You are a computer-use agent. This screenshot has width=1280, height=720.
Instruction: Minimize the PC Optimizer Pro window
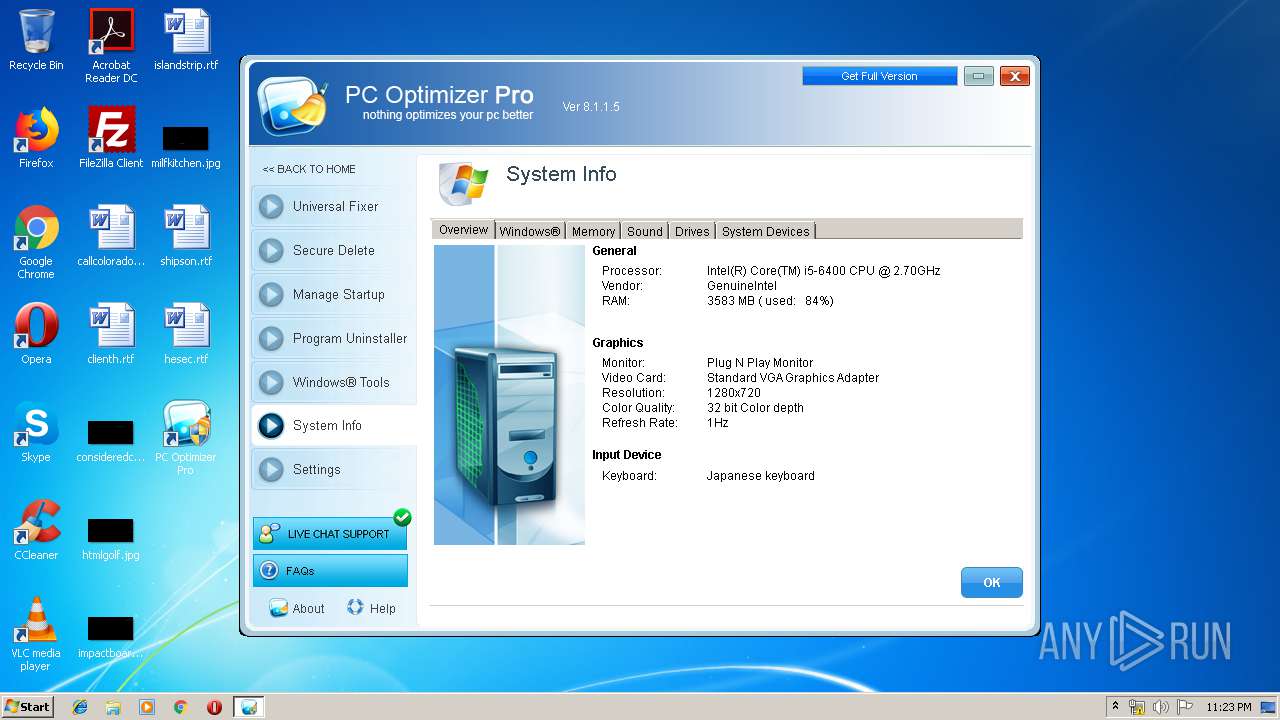[x=979, y=76]
